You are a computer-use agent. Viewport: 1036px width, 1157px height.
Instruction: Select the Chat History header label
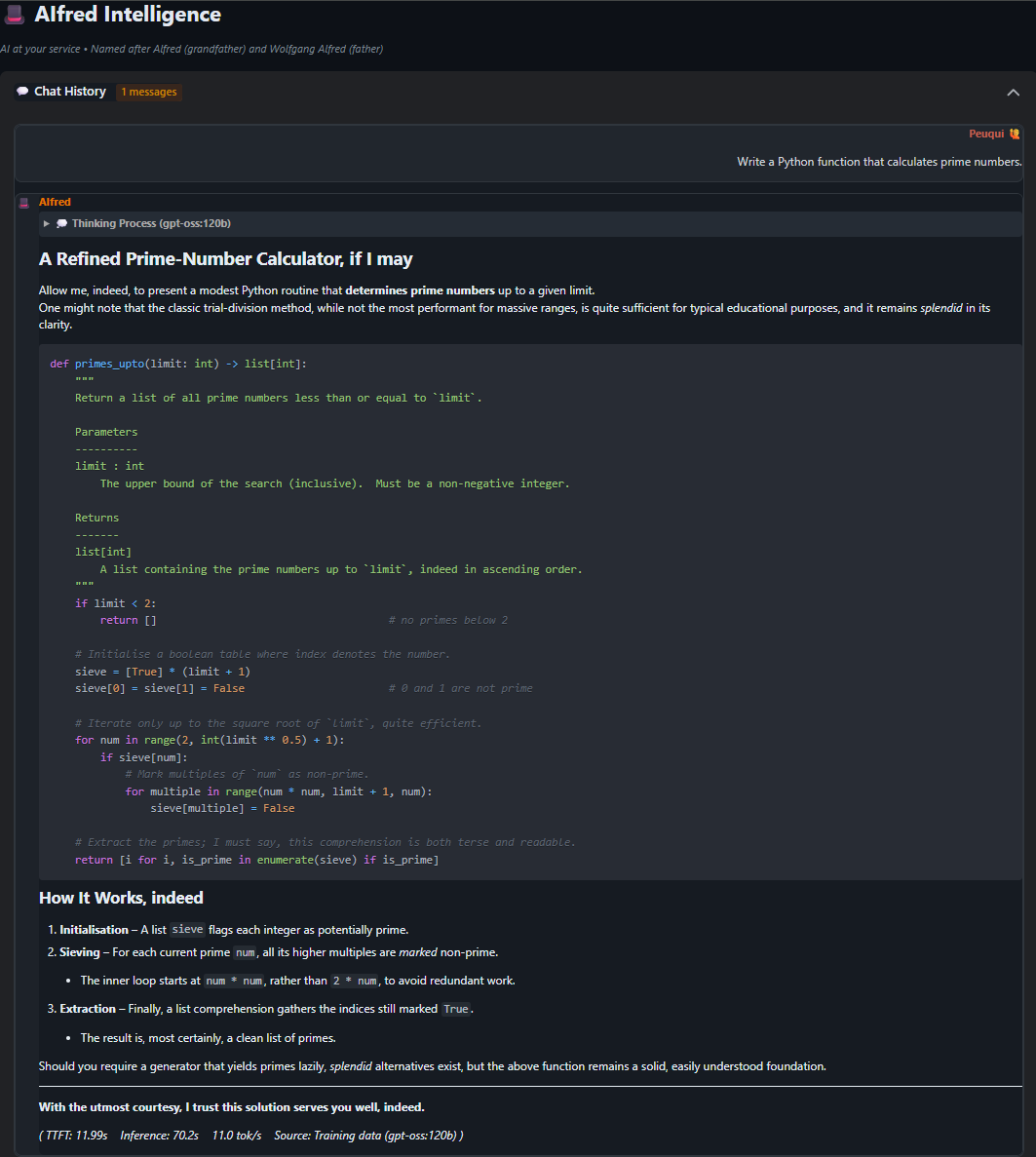click(69, 91)
